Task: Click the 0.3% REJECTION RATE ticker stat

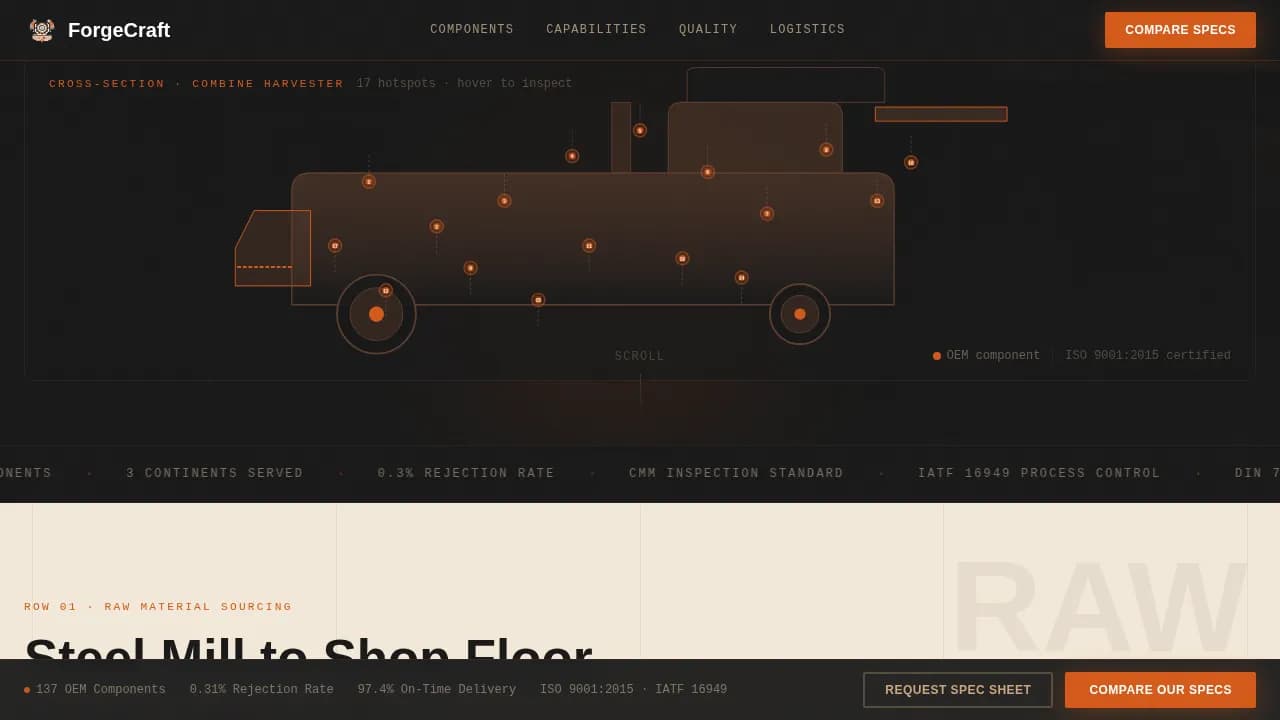Action: [466, 472]
